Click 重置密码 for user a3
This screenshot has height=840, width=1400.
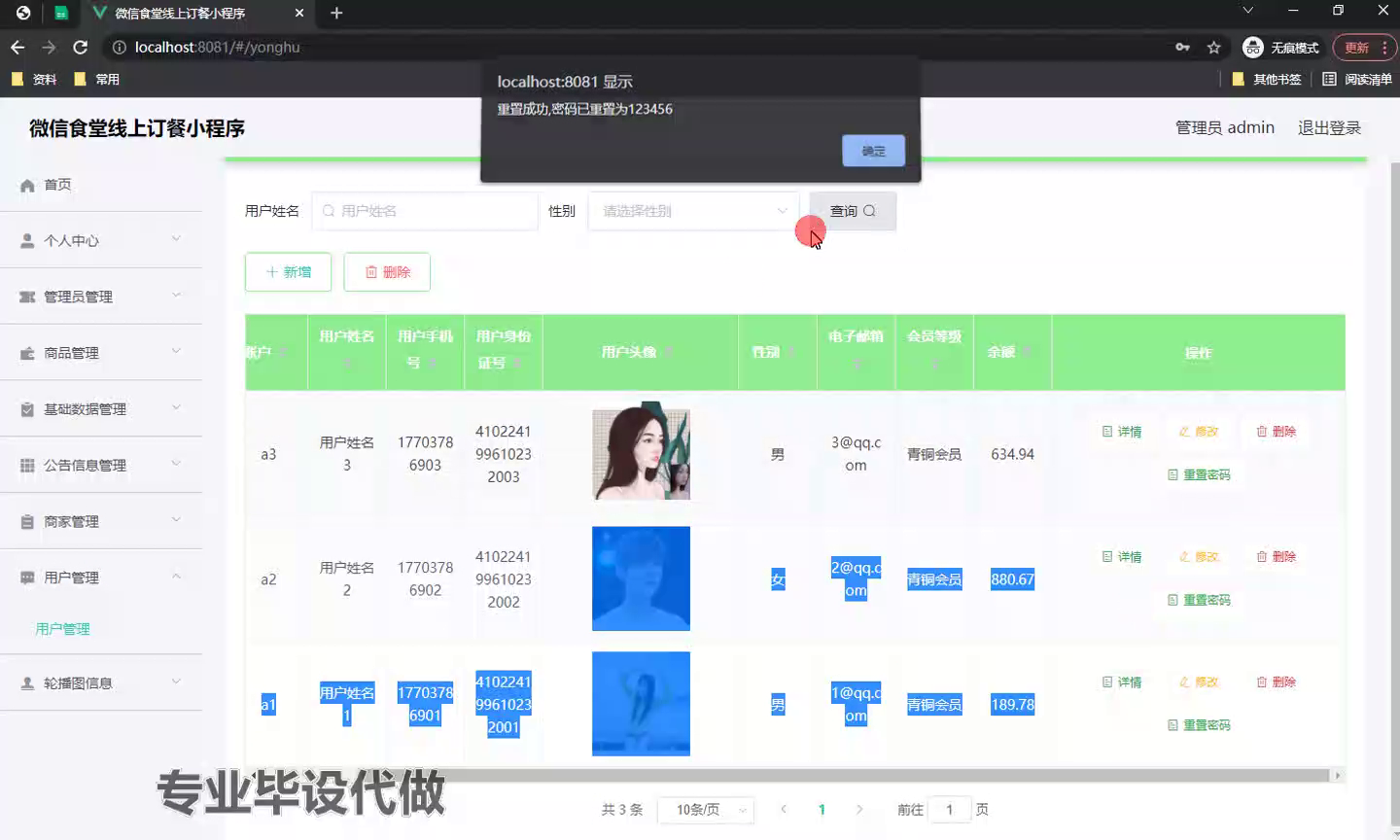[x=1199, y=474]
